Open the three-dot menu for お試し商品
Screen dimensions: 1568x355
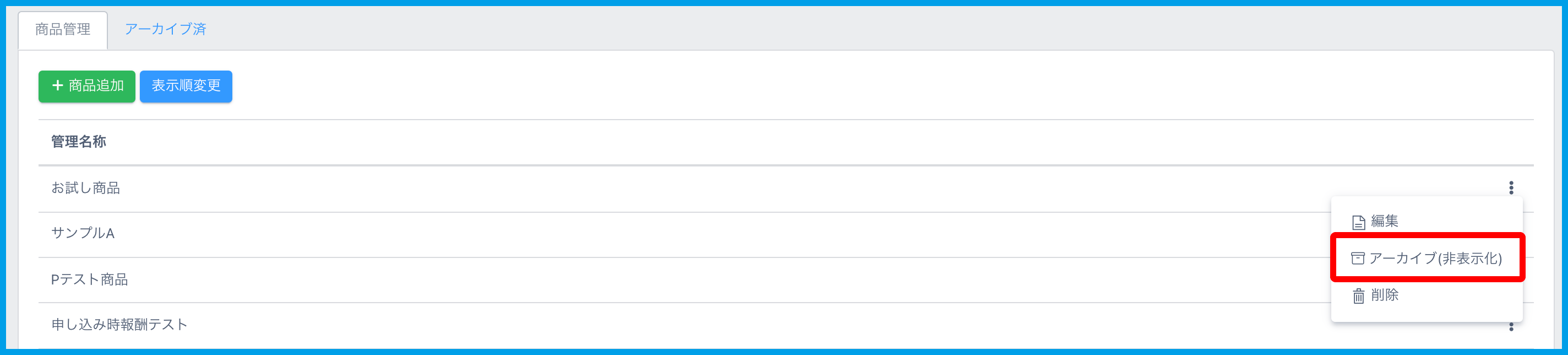(x=1511, y=188)
